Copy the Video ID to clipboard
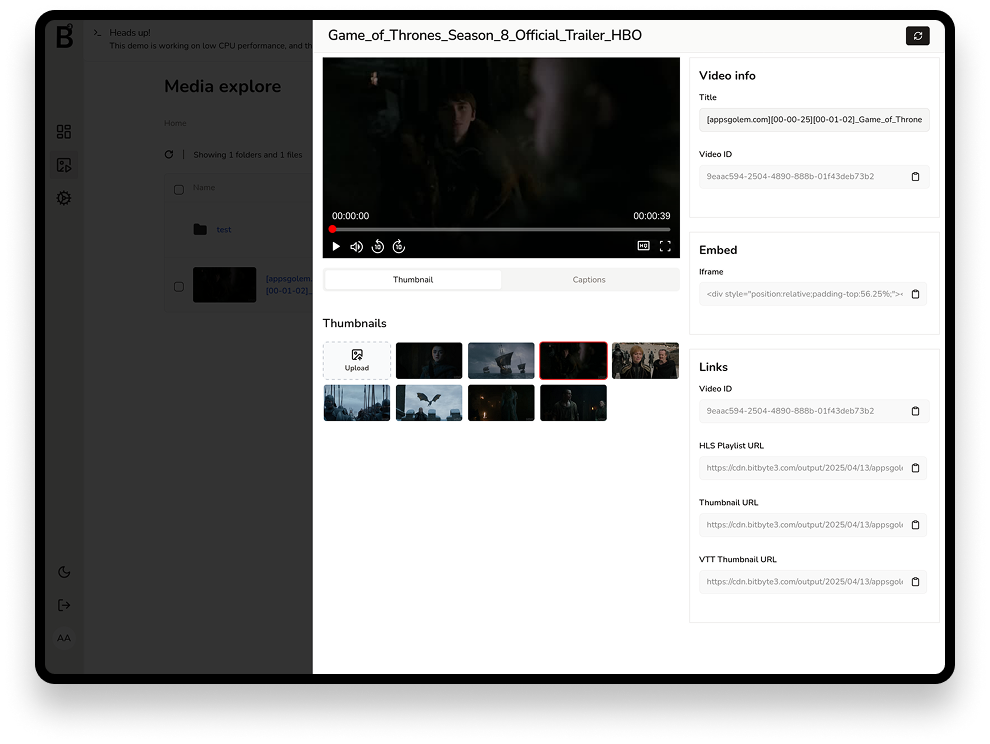The height and width of the screenshot is (744, 990). pyautogui.click(x=916, y=176)
